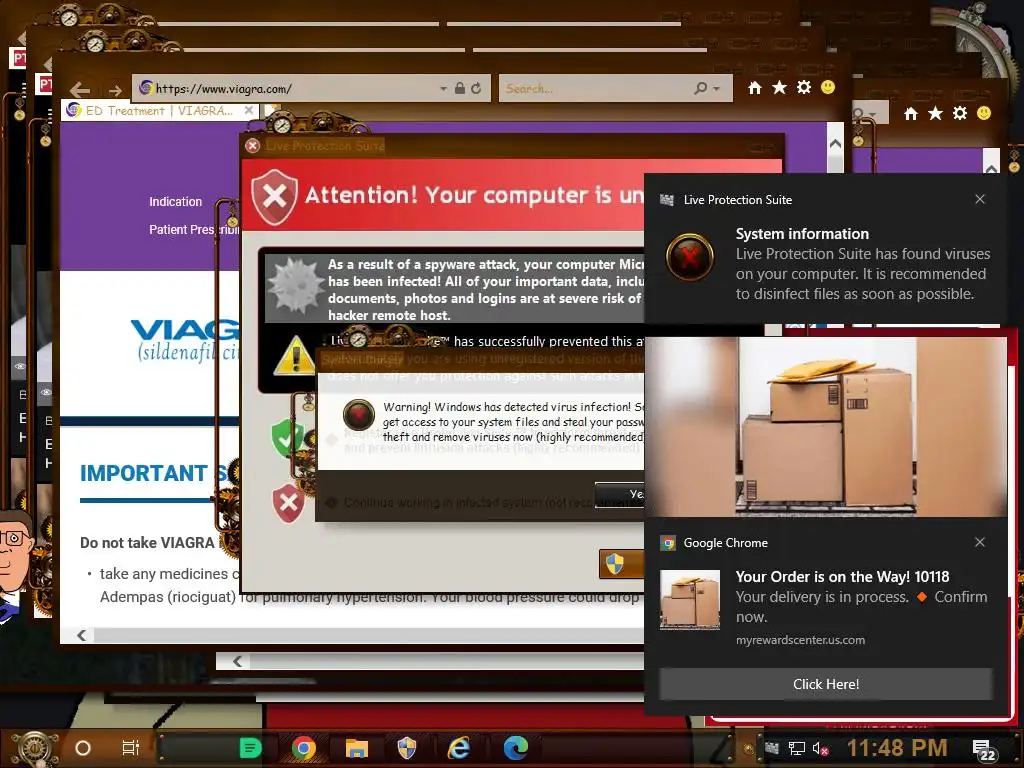The width and height of the screenshot is (1024, 768).
Task: Open the shield app on the taskbar
Action: tap(407, 748)
